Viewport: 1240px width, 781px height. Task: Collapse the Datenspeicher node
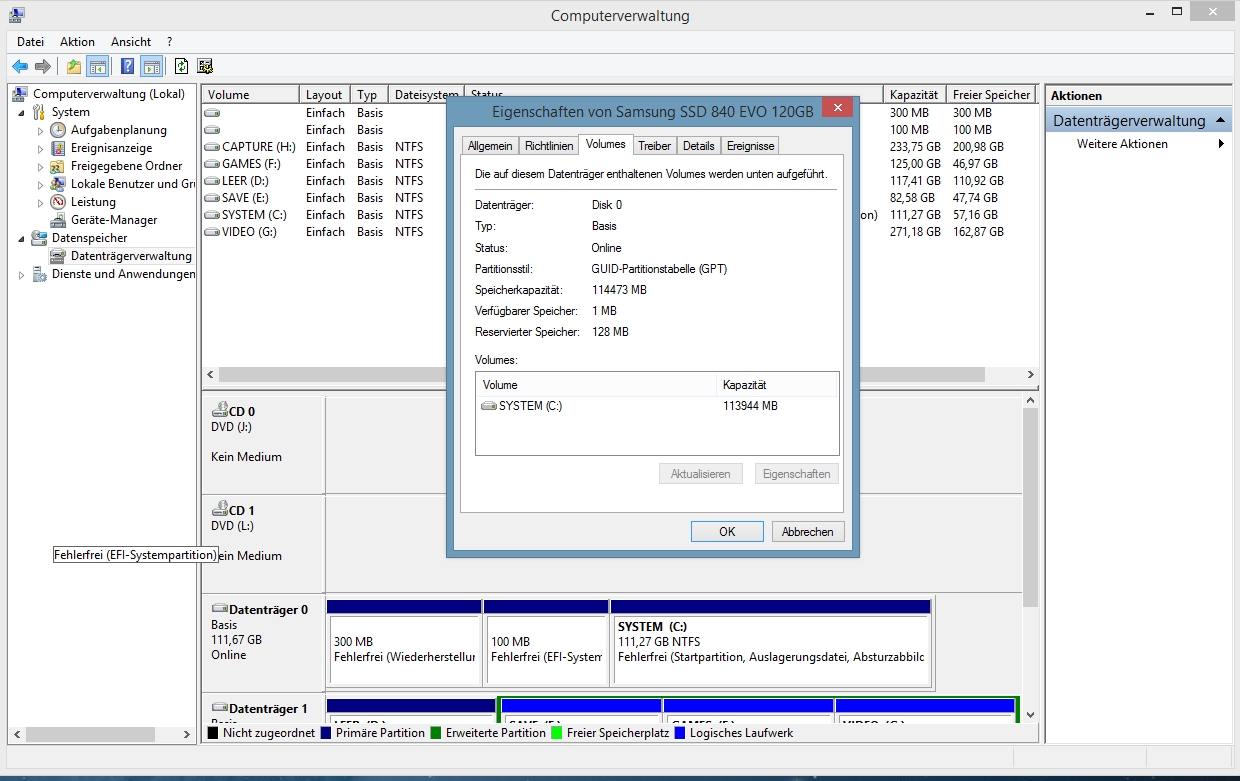pyautogui.click(x=22, y=239)
